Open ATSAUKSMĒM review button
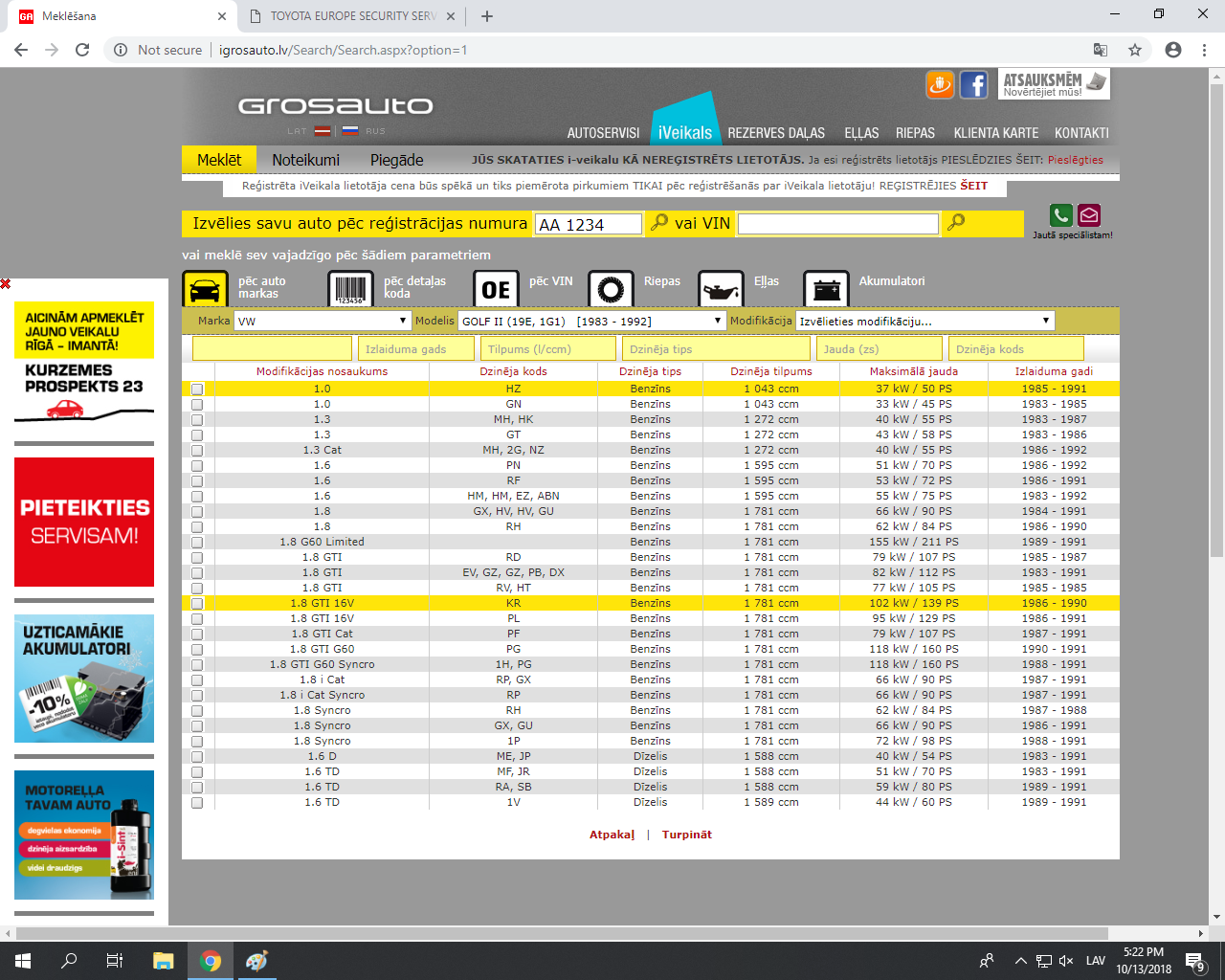1225x980 pixels. click(1054, 84)
